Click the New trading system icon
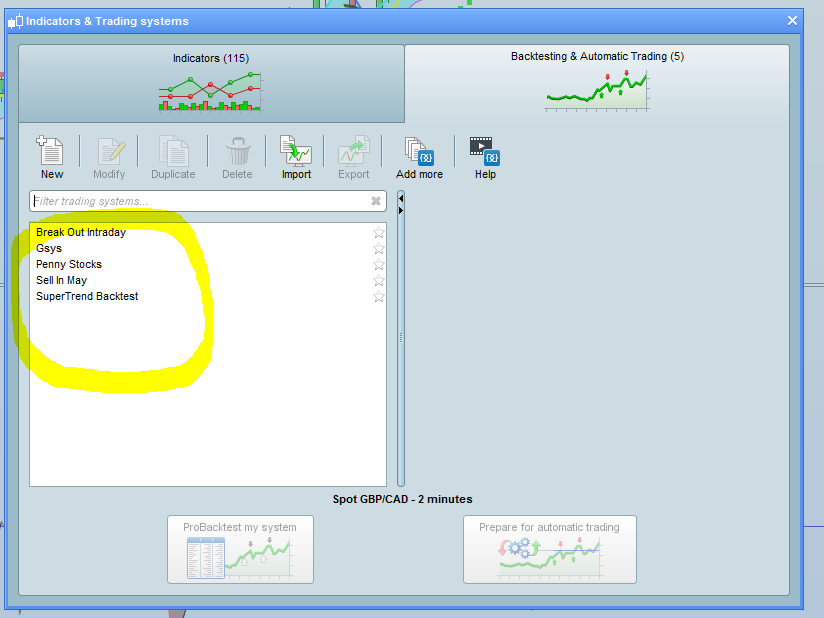824x618 pixels. pyautogui.click(x=50, y=151)
